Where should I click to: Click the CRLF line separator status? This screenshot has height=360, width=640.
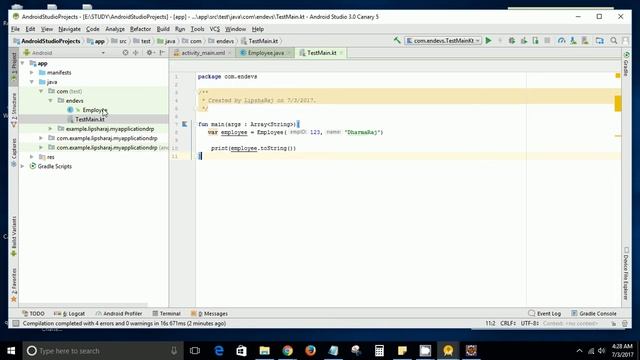coord(508,323)
